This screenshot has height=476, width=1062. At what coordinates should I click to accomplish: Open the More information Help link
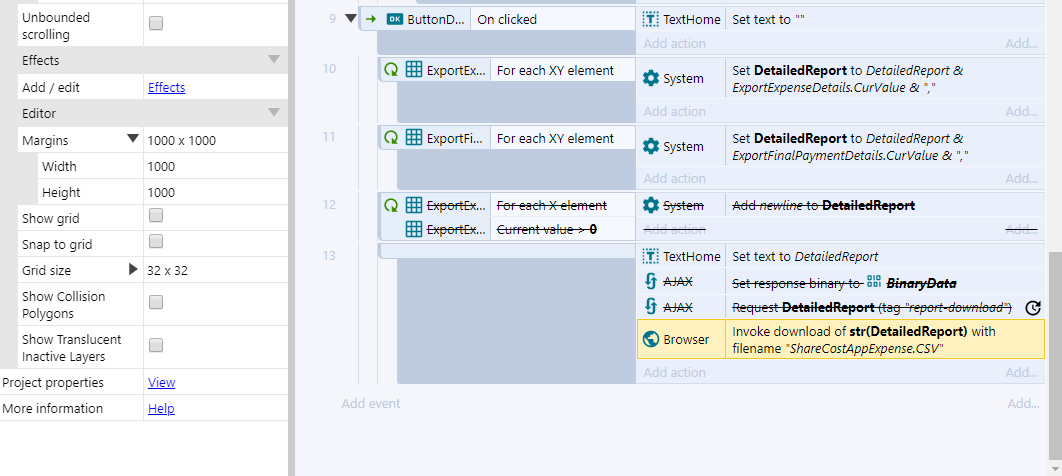pyautogui.click(x=161, y=408)
